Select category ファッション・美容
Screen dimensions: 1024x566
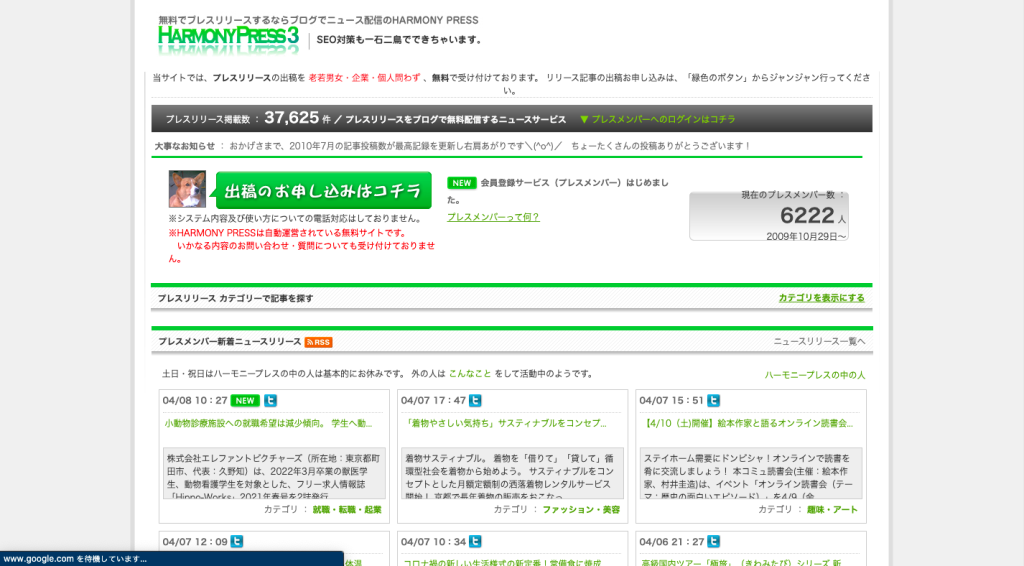tap(581, 510)
